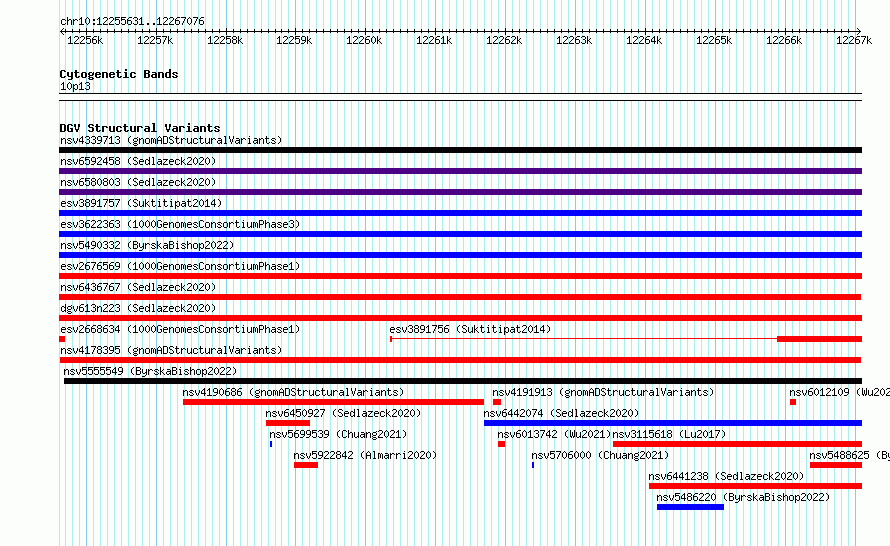
Task: Open the esv3891757 (Suktitipat2014) label
Action: tap(141, 203)
